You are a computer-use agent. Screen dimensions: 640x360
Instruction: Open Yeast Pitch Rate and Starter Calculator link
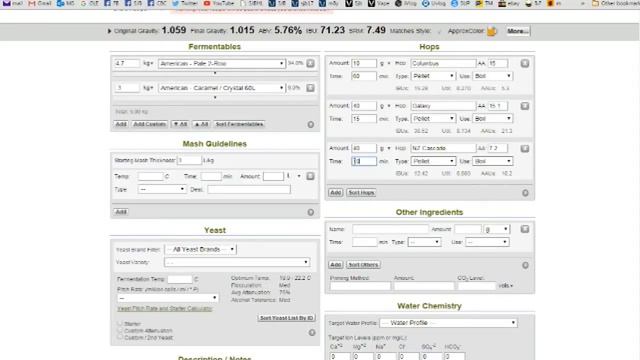[x=164, y=309]
